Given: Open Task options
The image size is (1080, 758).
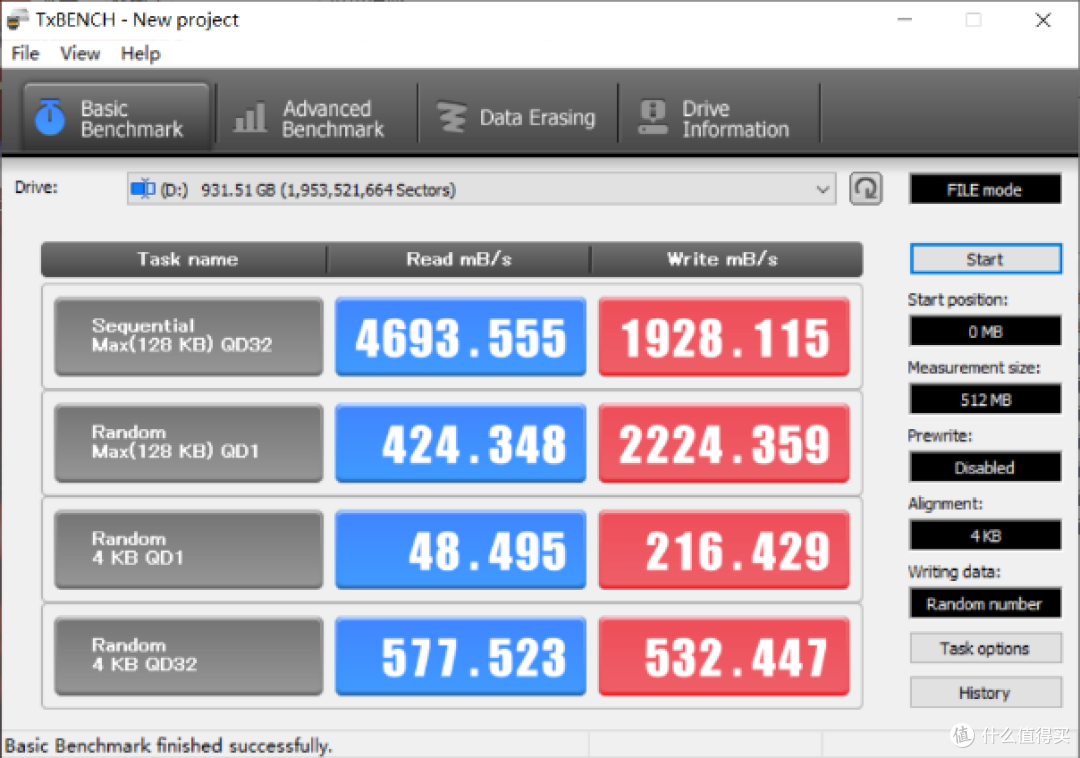Looking at the screenshot, I should point(985,648).
